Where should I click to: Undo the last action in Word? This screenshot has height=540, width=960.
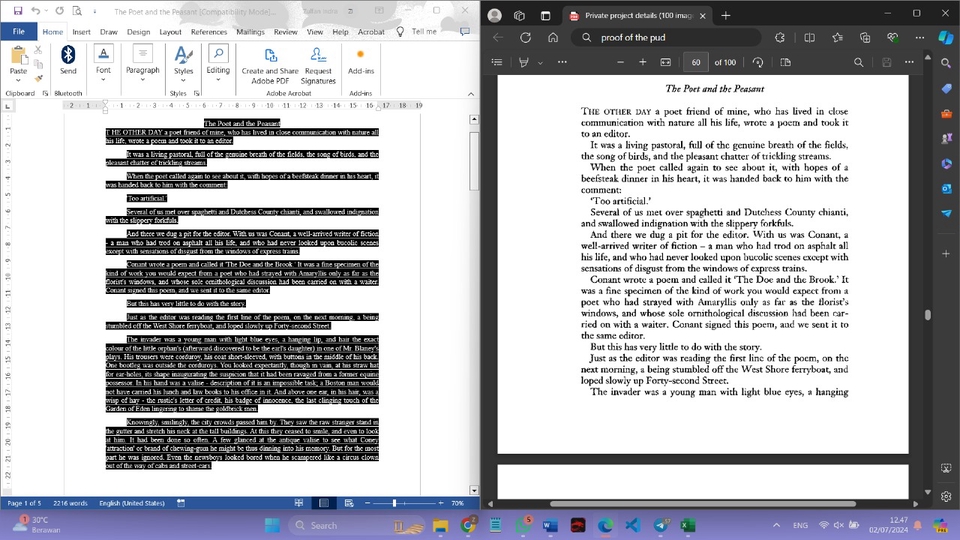click(36, 10)
